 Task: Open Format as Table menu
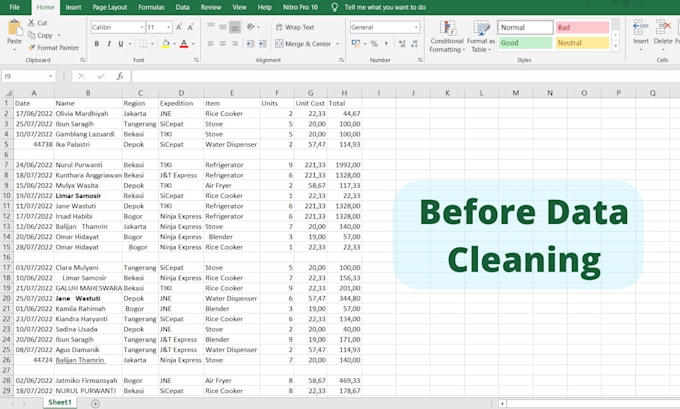481,37
